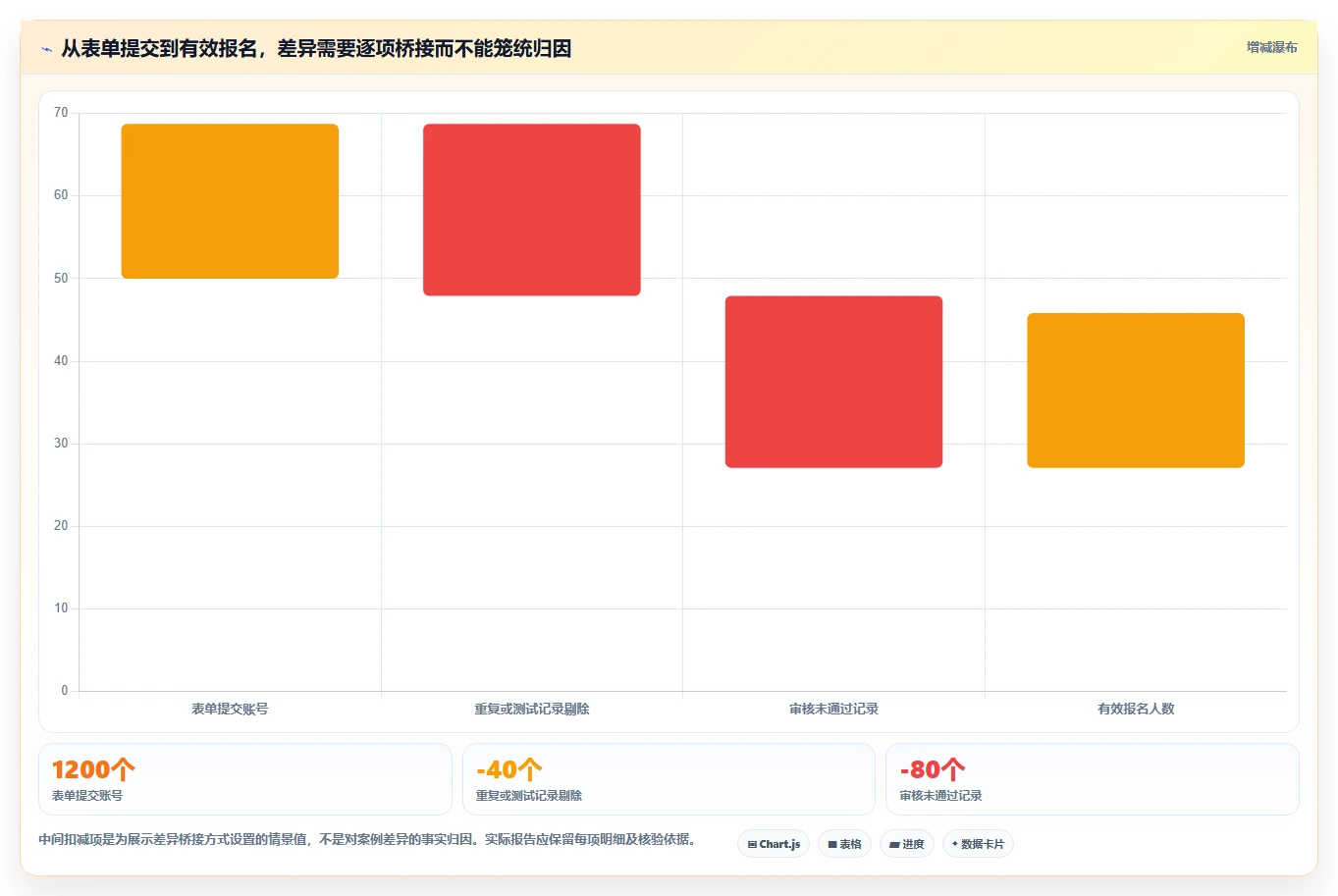
Task: Click the x-axis label 有效报名人数
Action: [1136, 709]
